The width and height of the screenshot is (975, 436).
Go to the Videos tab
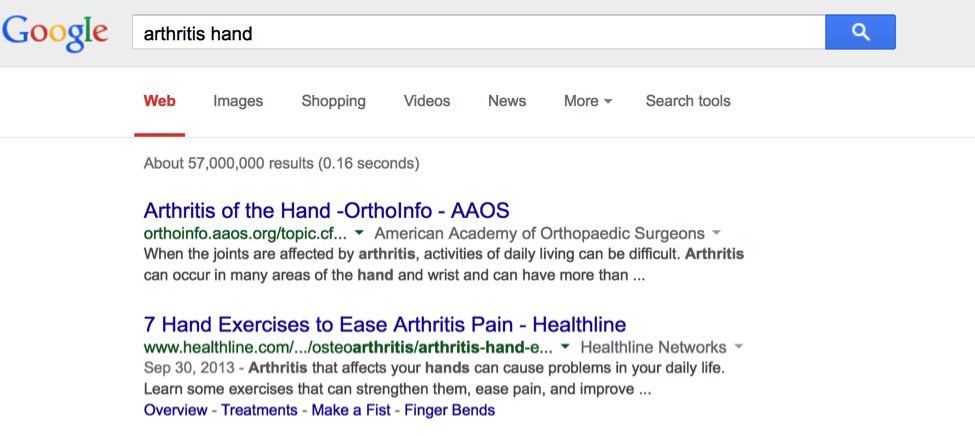click(427, 101)
